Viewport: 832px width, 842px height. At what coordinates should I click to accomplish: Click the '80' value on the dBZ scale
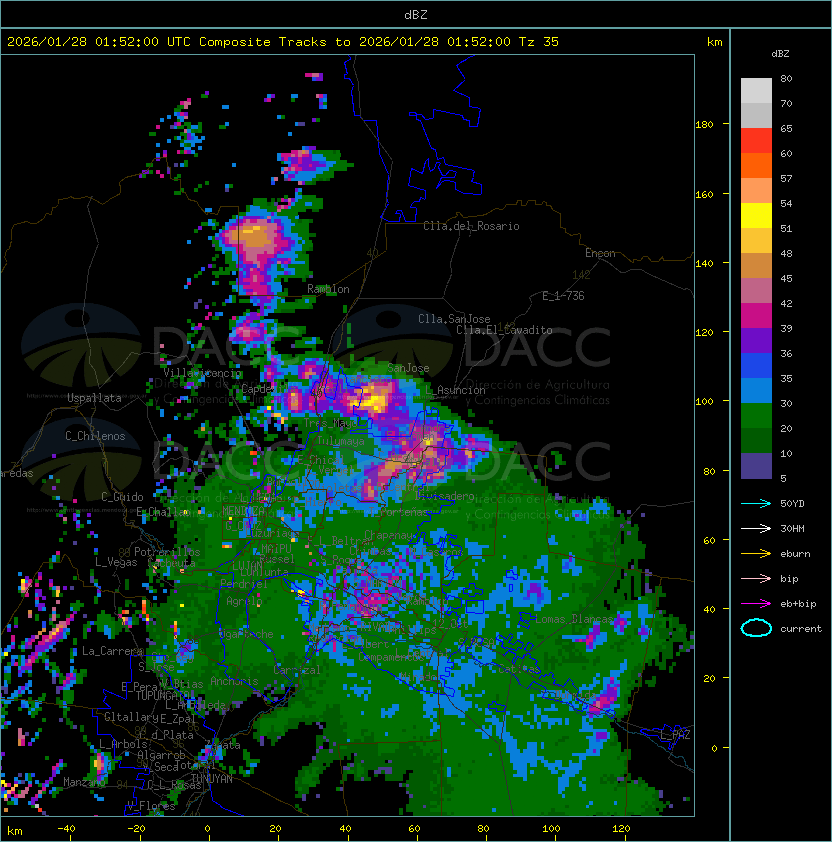pyautogui.click(x=786, y=78)
